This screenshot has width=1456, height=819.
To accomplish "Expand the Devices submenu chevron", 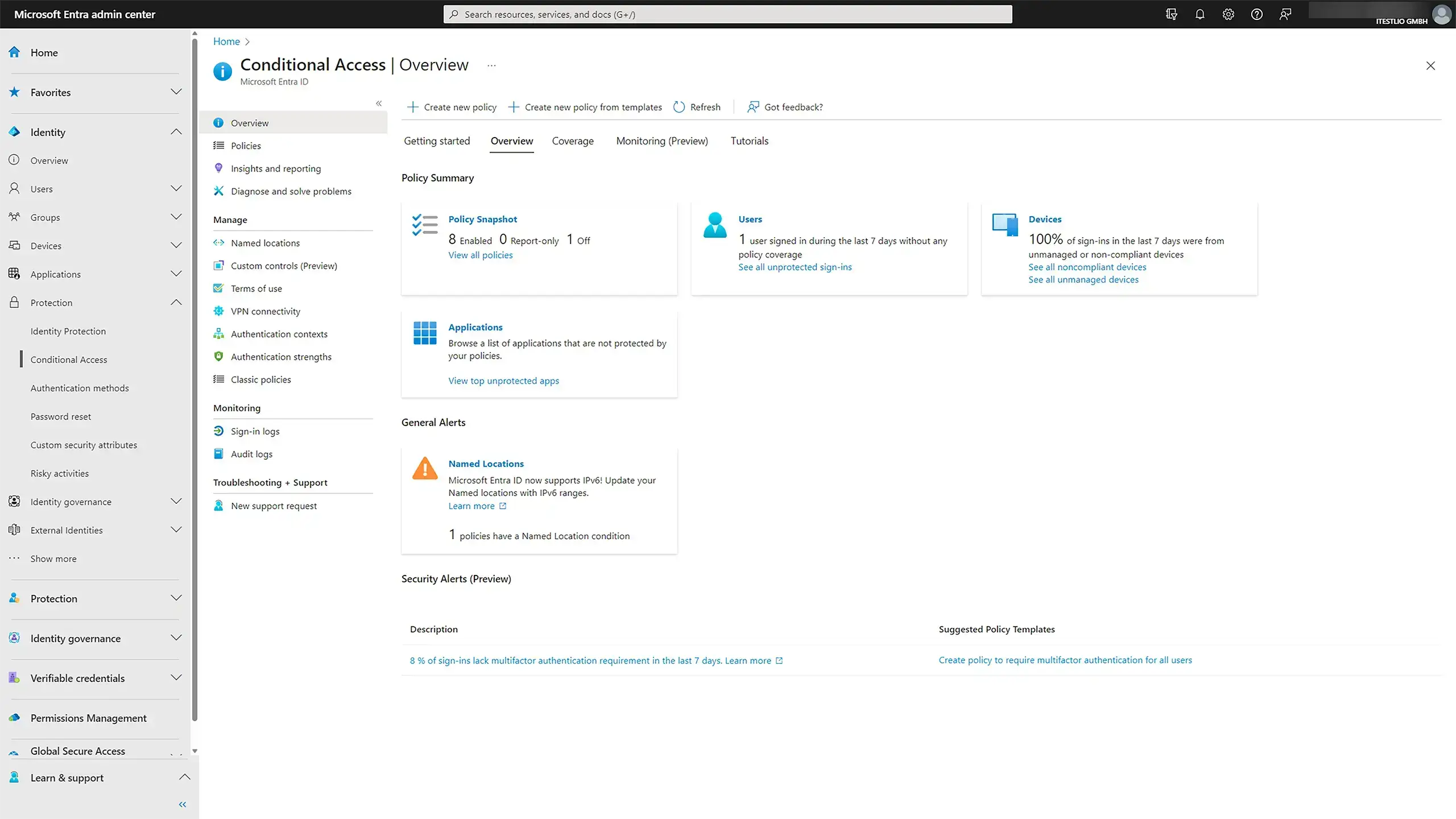I will [x=176, y=246].
